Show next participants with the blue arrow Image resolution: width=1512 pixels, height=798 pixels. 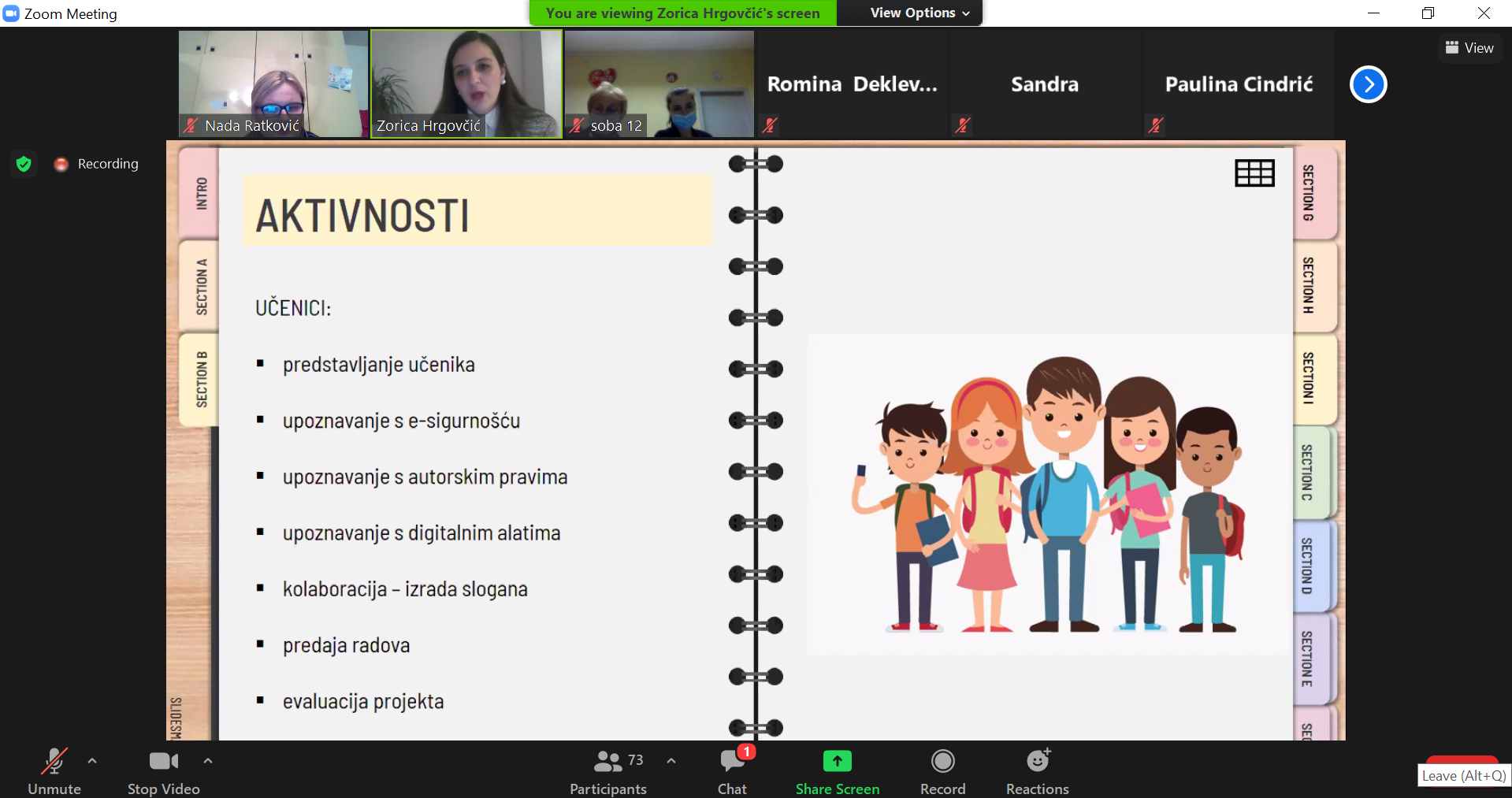coord(1369,84)
